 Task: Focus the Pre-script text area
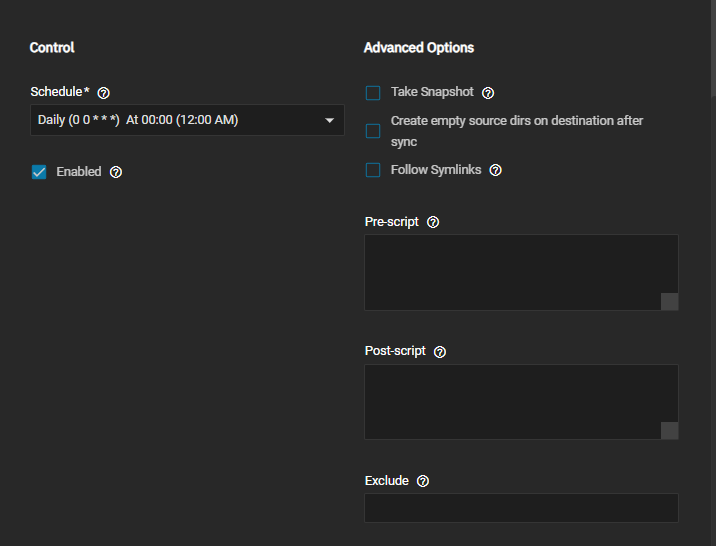point(510,270)
